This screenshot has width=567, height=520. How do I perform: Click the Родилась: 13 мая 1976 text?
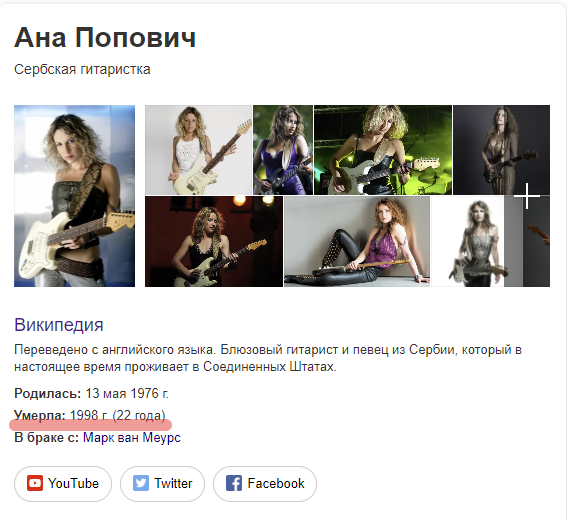point(91,393)
